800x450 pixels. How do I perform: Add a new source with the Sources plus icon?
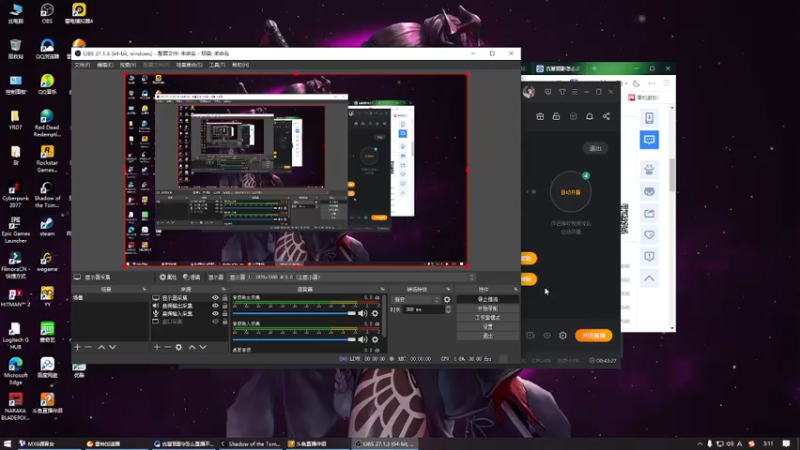click(157, 347)
